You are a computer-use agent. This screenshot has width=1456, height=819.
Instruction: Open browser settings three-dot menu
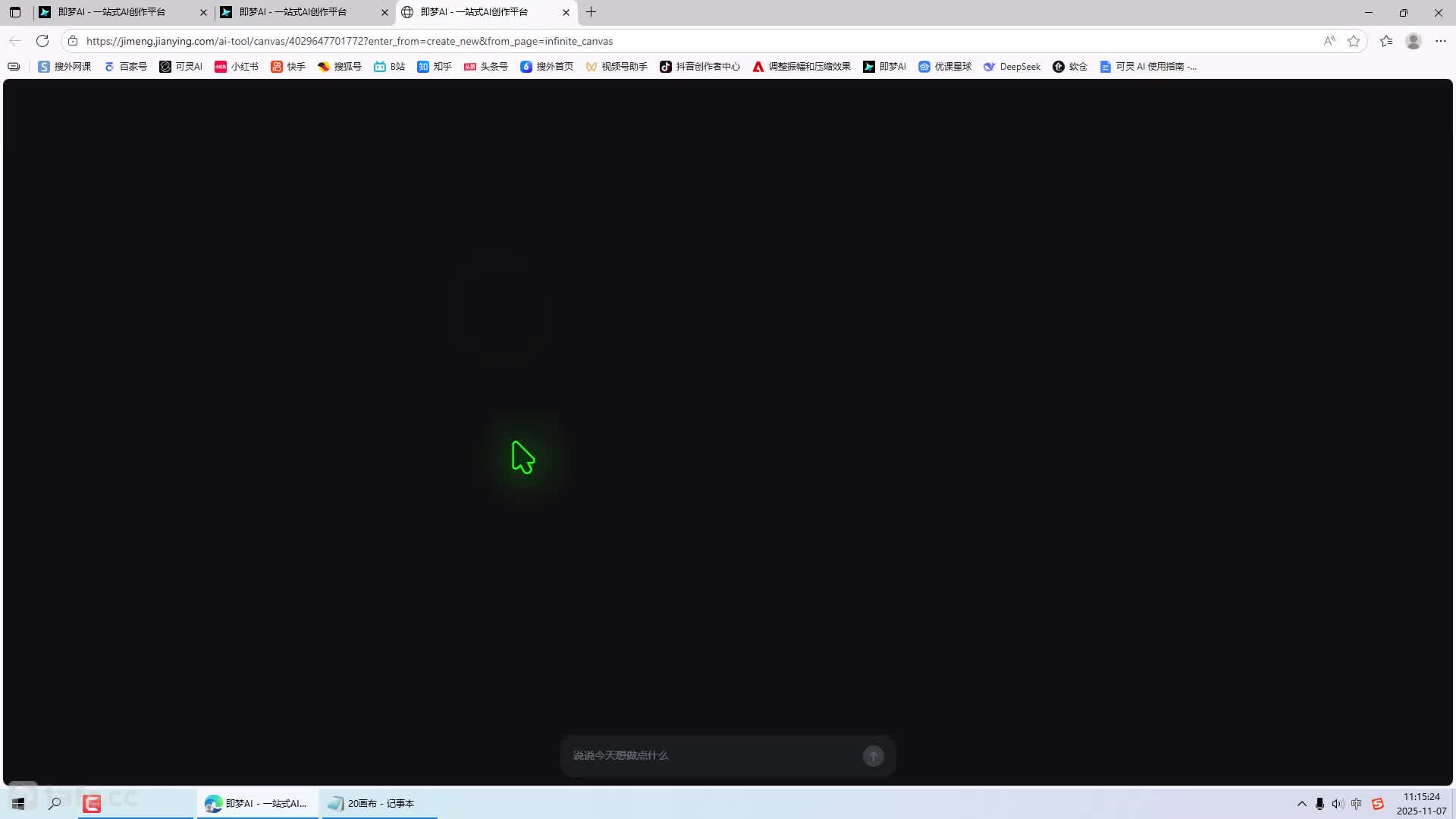point(1441,41)
